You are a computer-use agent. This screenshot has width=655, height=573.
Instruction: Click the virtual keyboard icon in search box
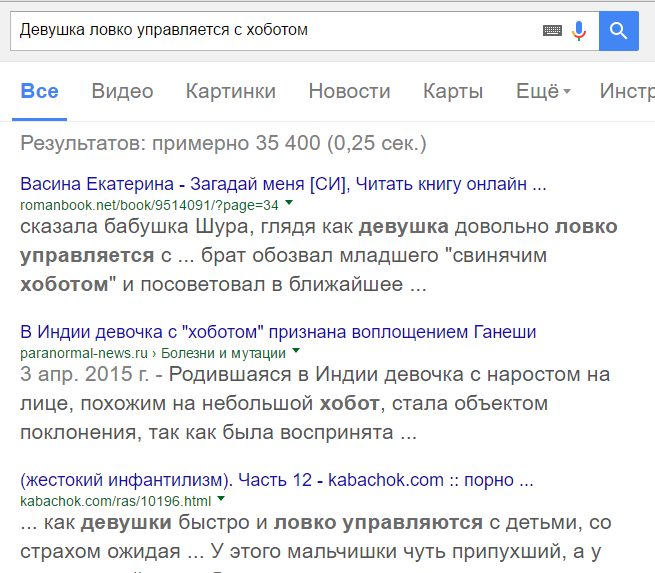tap(552, 30)
